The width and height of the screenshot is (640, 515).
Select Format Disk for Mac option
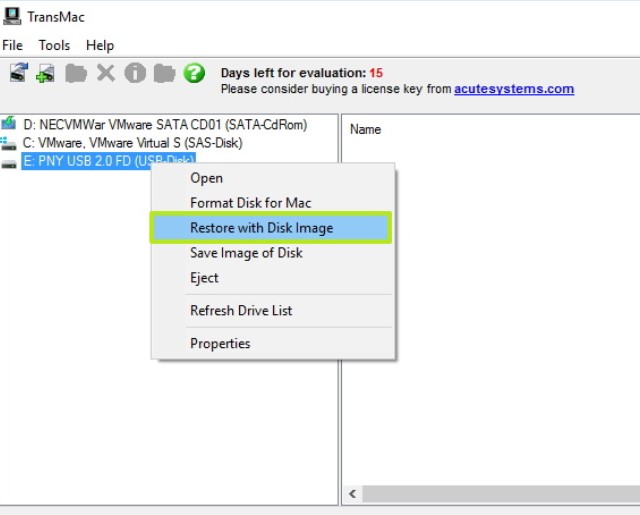coord(251,203)
